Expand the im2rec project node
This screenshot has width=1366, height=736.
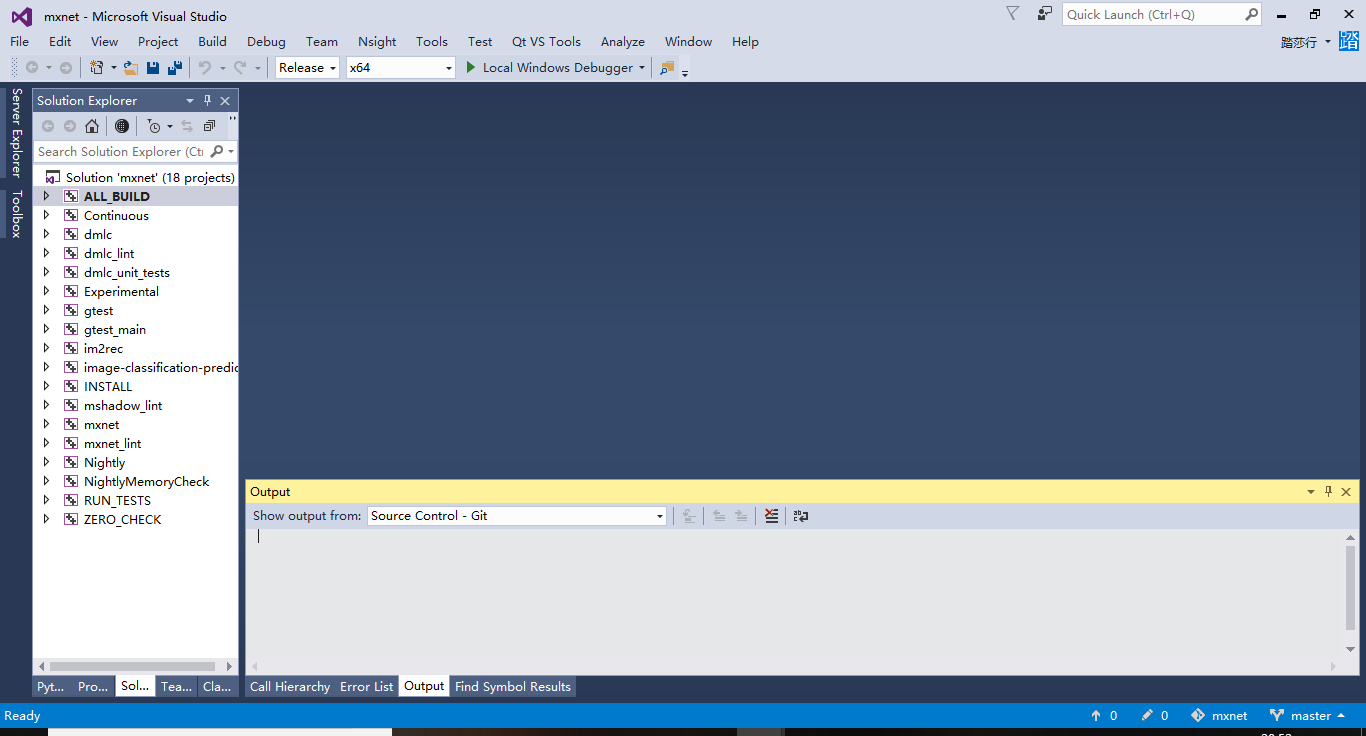pyautogui.click(x=46, y=348)
